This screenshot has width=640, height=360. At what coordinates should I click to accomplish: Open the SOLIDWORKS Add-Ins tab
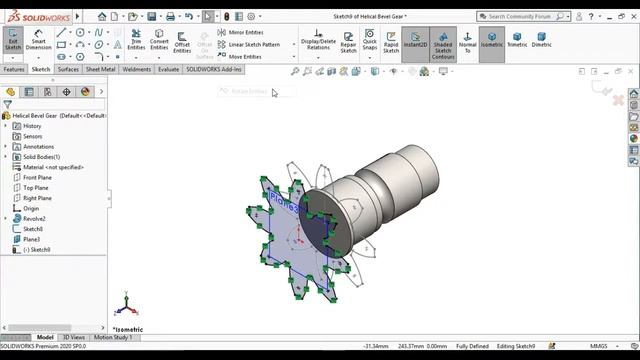[214, 69]
